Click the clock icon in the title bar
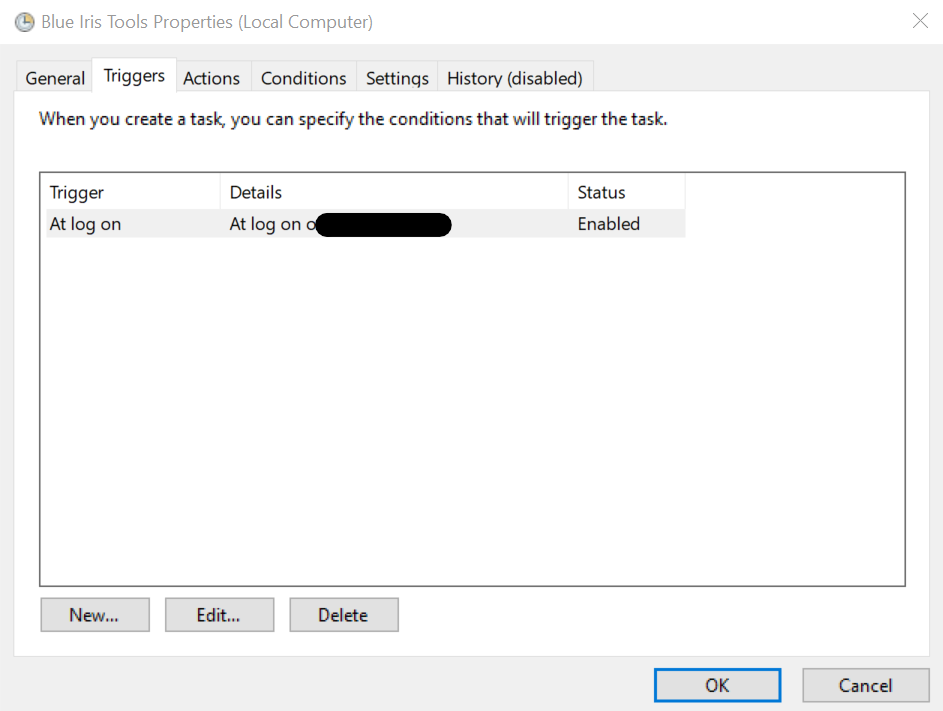Viewport: 943px width, 711px height. click(x=24, y=21)
